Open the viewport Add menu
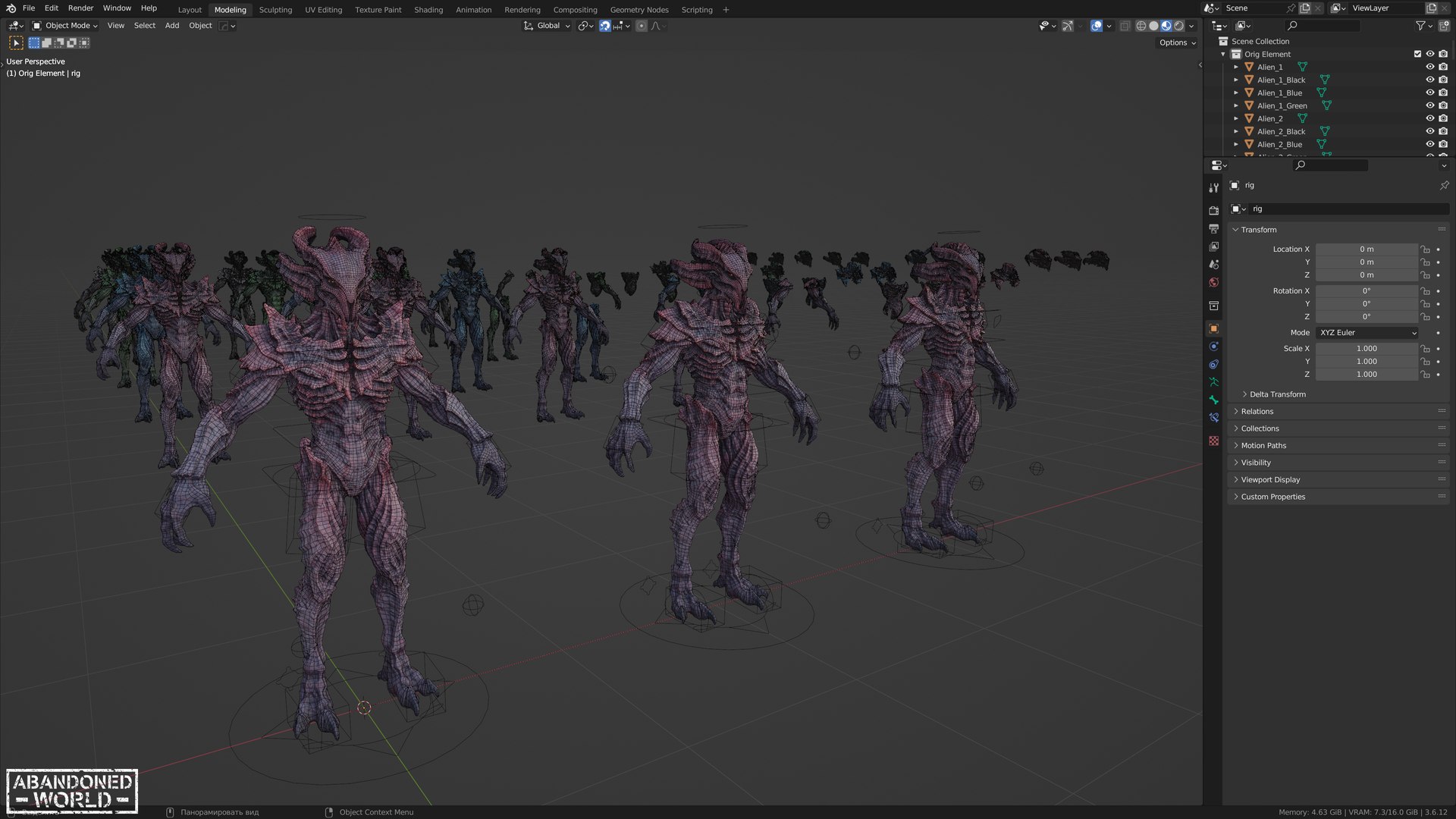Viewport: 1456px width, 819px height. [x=172, y=26]
